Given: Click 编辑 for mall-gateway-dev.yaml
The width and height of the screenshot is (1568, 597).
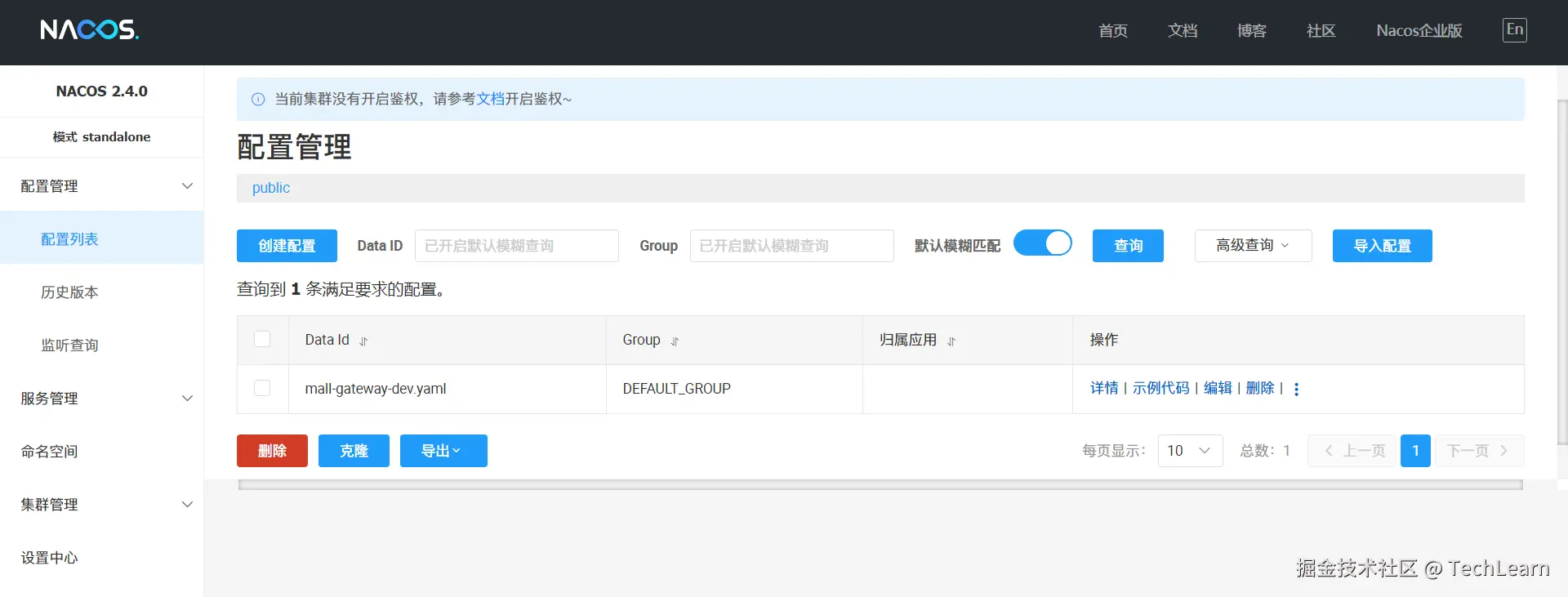Looking at the screenshot, I should (x=1218, y=388).
